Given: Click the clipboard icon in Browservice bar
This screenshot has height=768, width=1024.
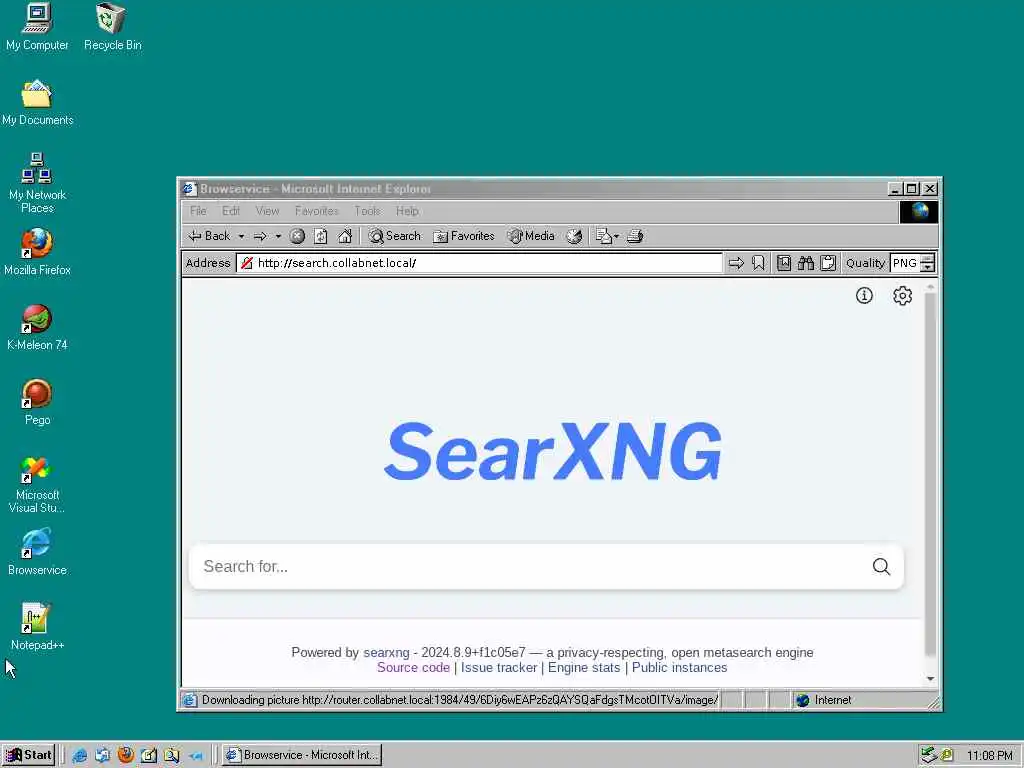Looking at the screenshot, I should tap(828, 263).
